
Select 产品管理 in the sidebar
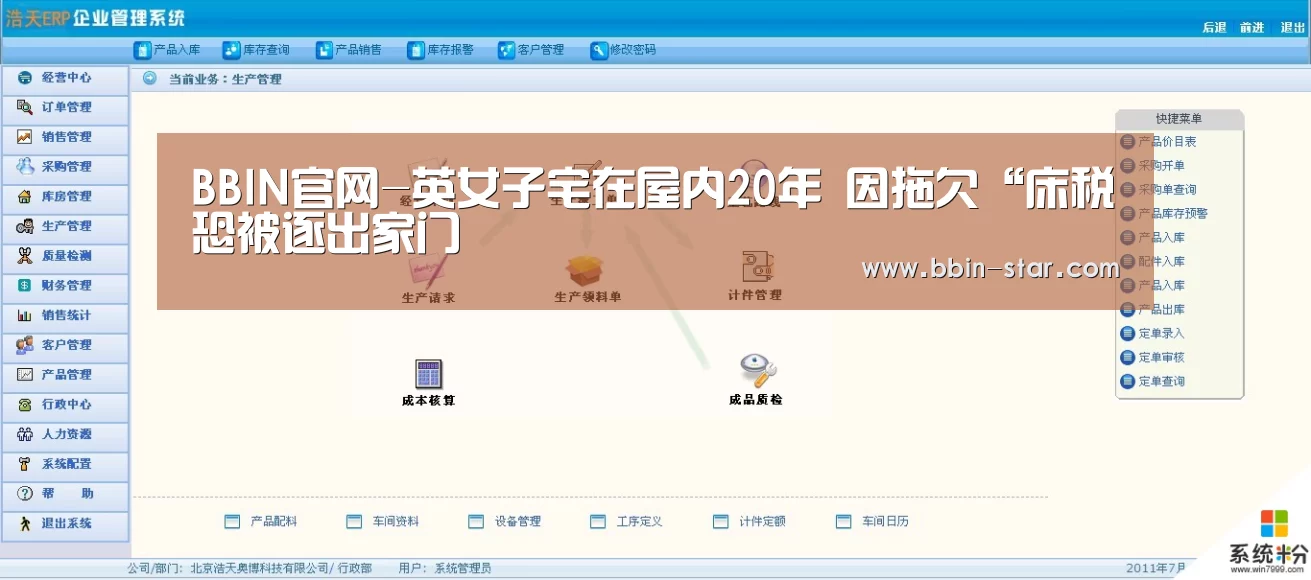(x=65, y=375)
